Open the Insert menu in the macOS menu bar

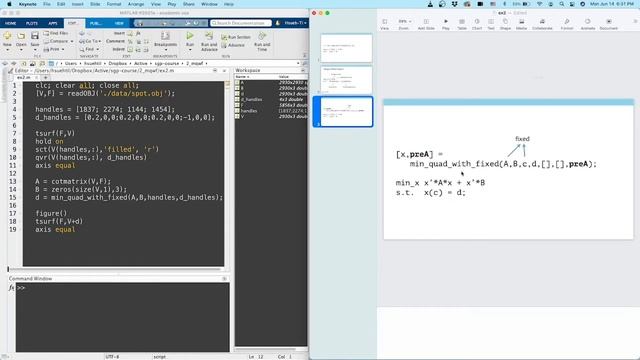(x=77, y=4)
